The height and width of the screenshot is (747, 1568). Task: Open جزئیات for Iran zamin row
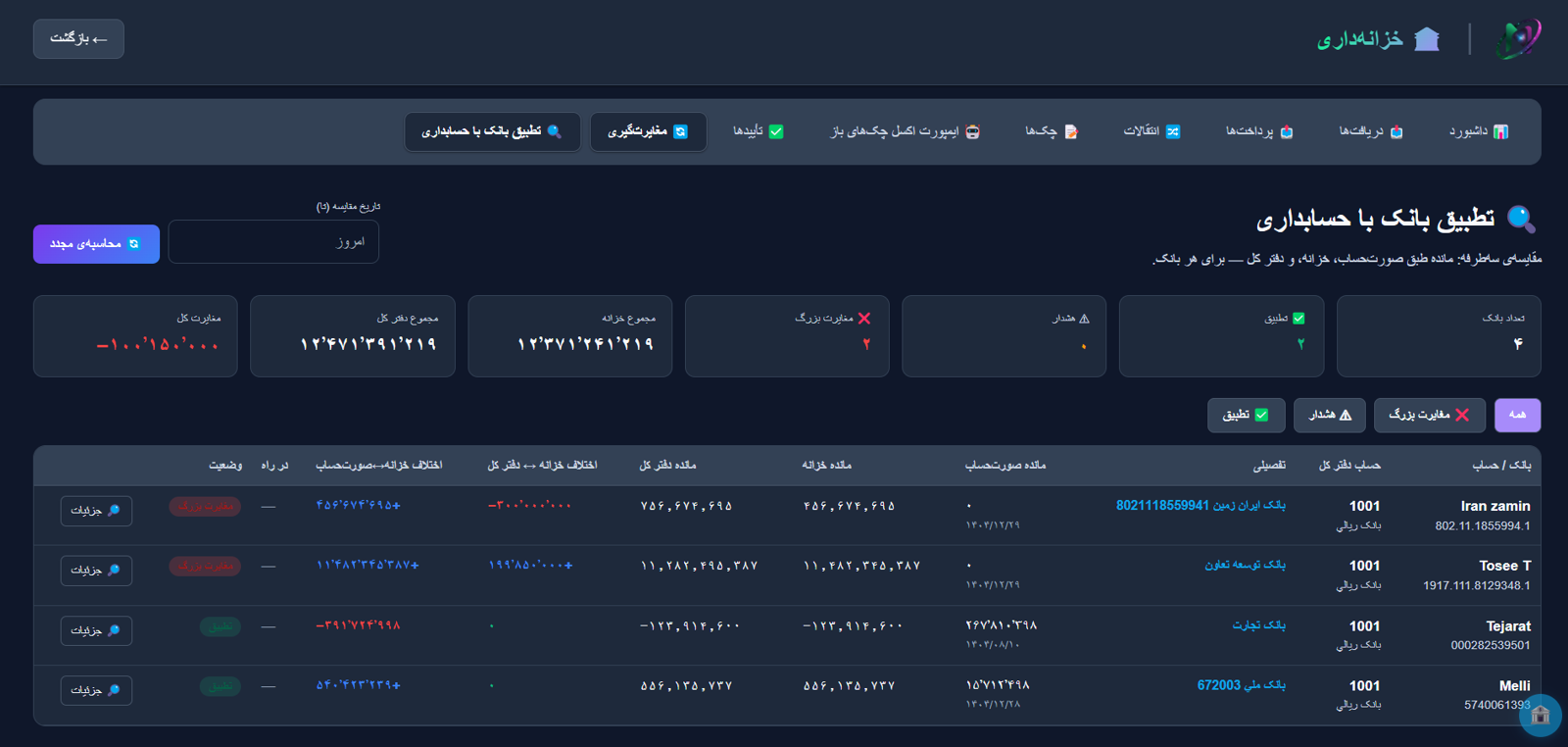(96, 511)
